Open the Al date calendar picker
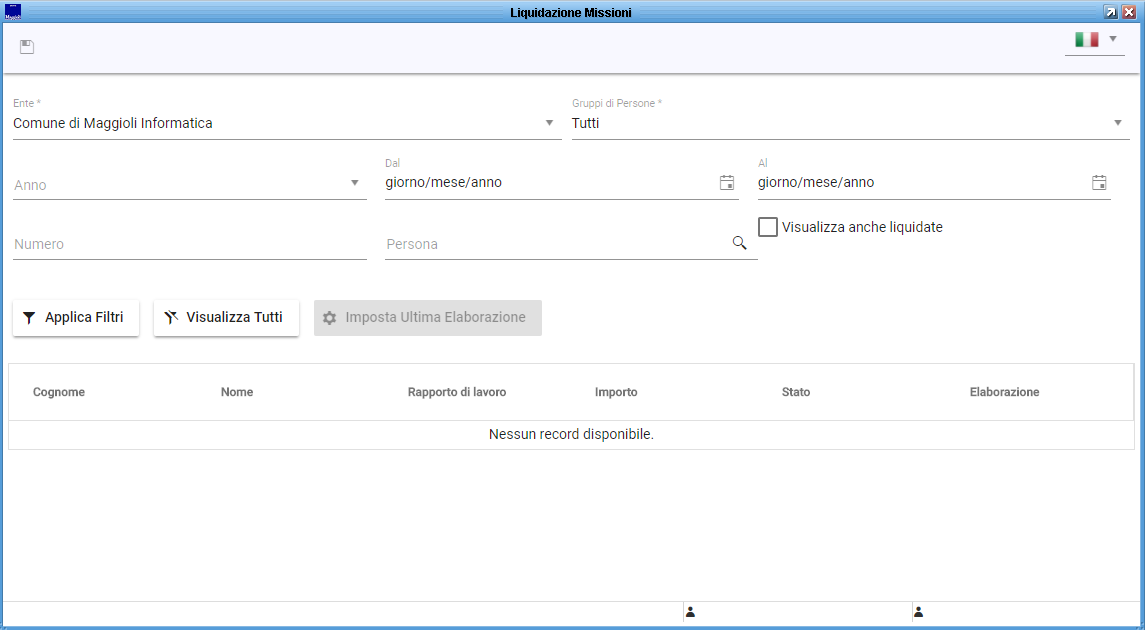 1099,182
